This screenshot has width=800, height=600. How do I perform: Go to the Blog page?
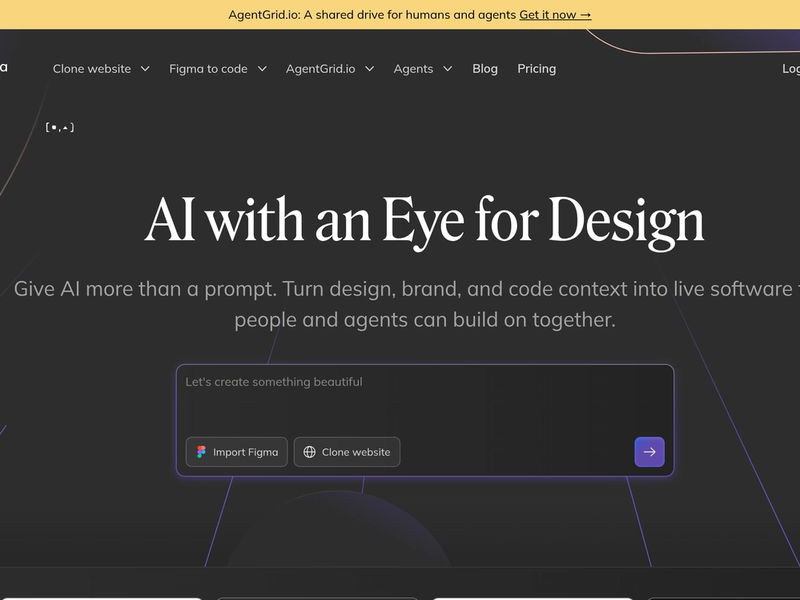(485, 69)
